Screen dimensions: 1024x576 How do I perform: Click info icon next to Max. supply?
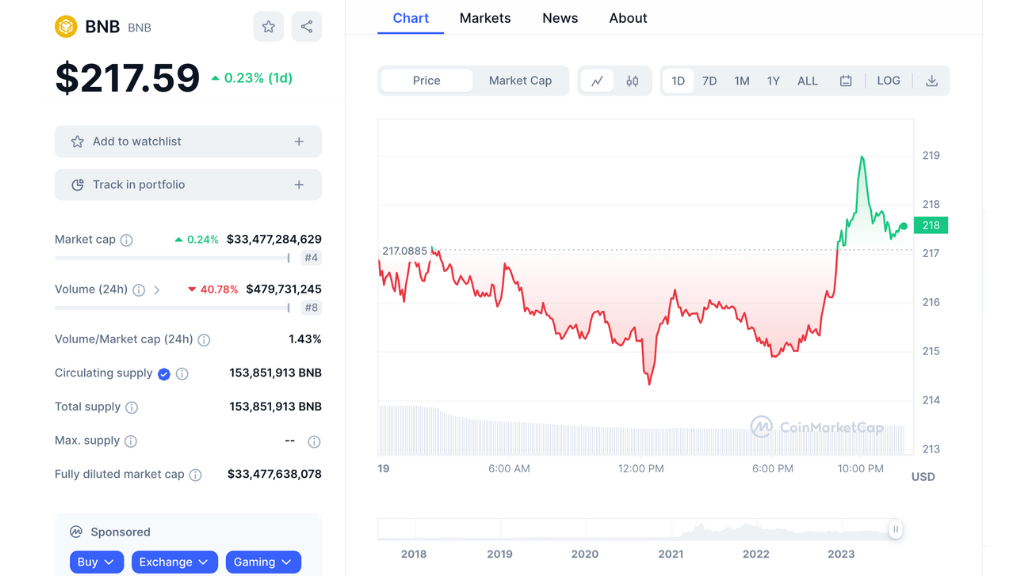coord(131,441)
